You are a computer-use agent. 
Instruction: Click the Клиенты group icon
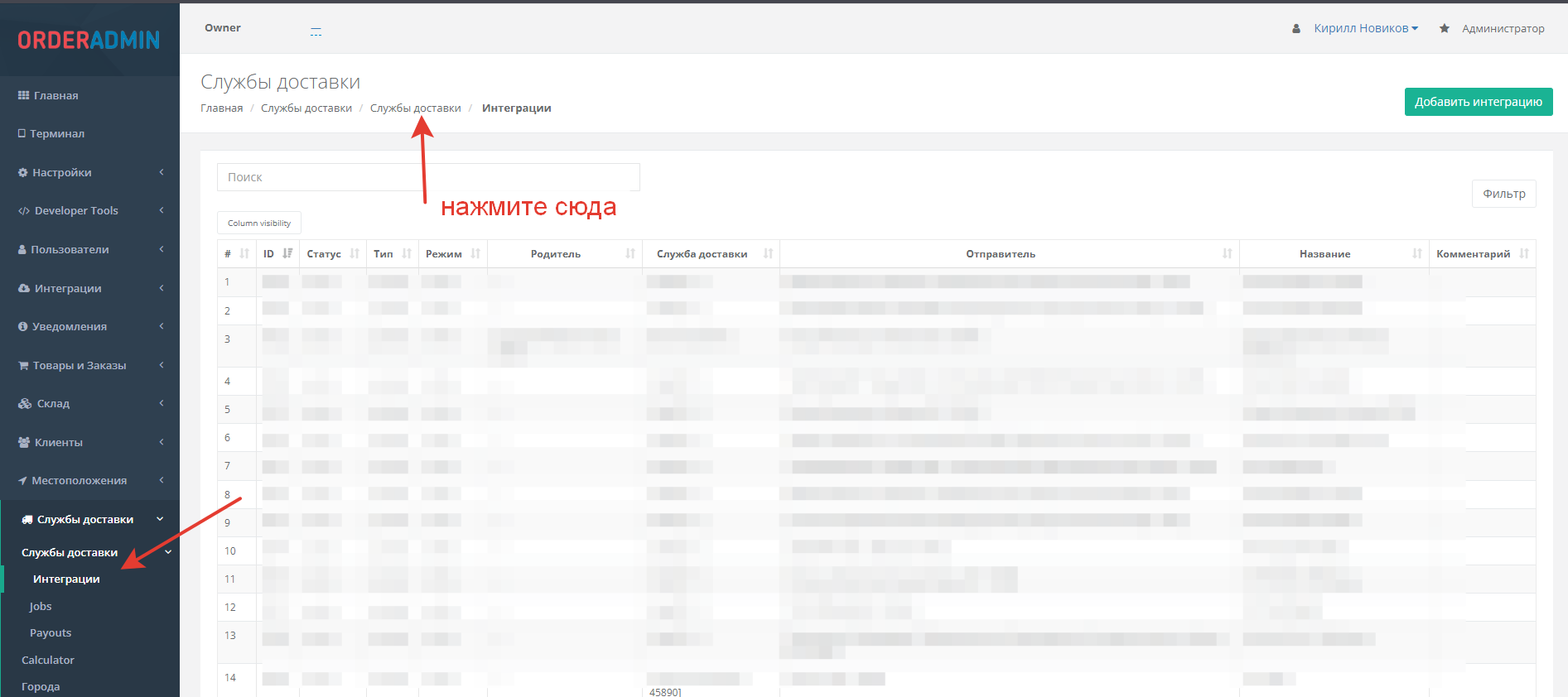coord(24,442)
